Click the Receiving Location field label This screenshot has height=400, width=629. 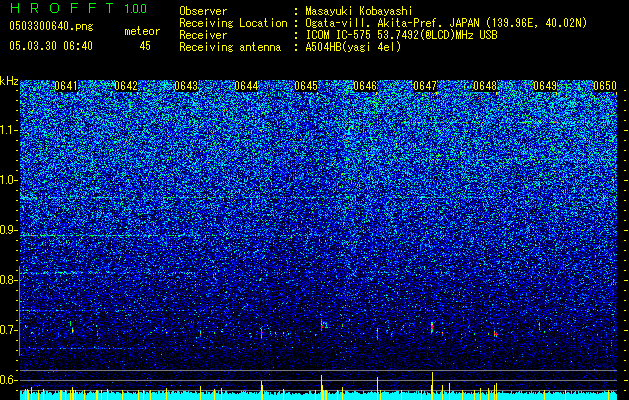click(233, 23)
